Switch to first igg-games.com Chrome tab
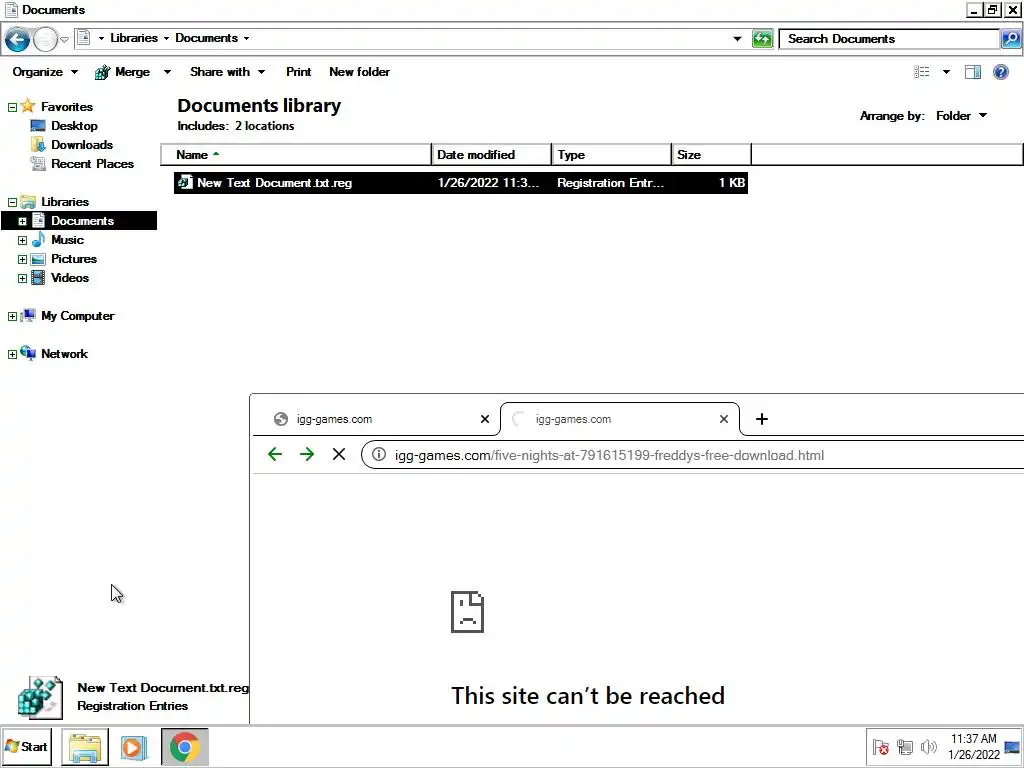This screenshot has width=1024, height=768. point(376,419)
